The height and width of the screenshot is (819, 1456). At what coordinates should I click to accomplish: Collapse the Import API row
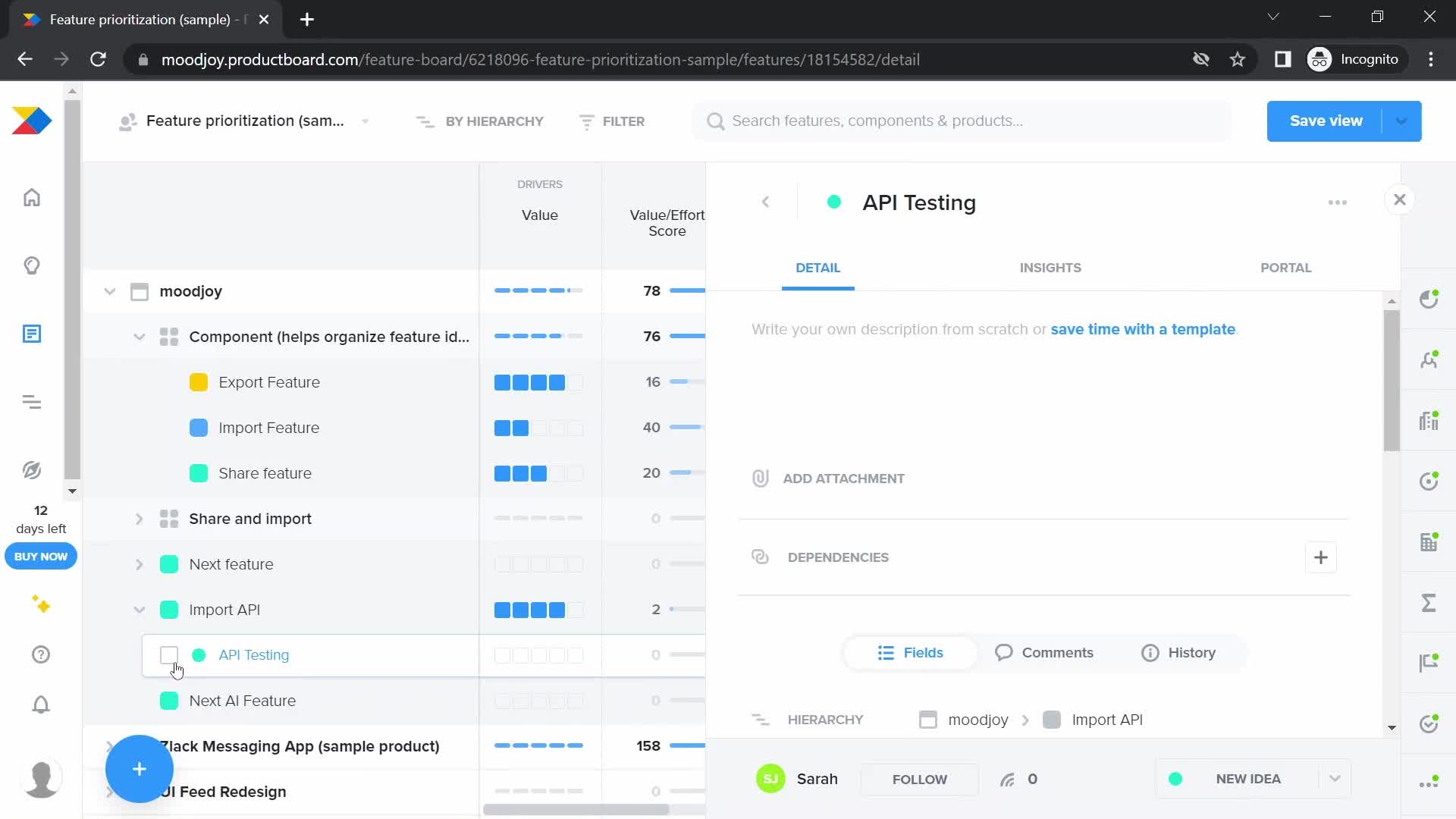coord(140,610)
